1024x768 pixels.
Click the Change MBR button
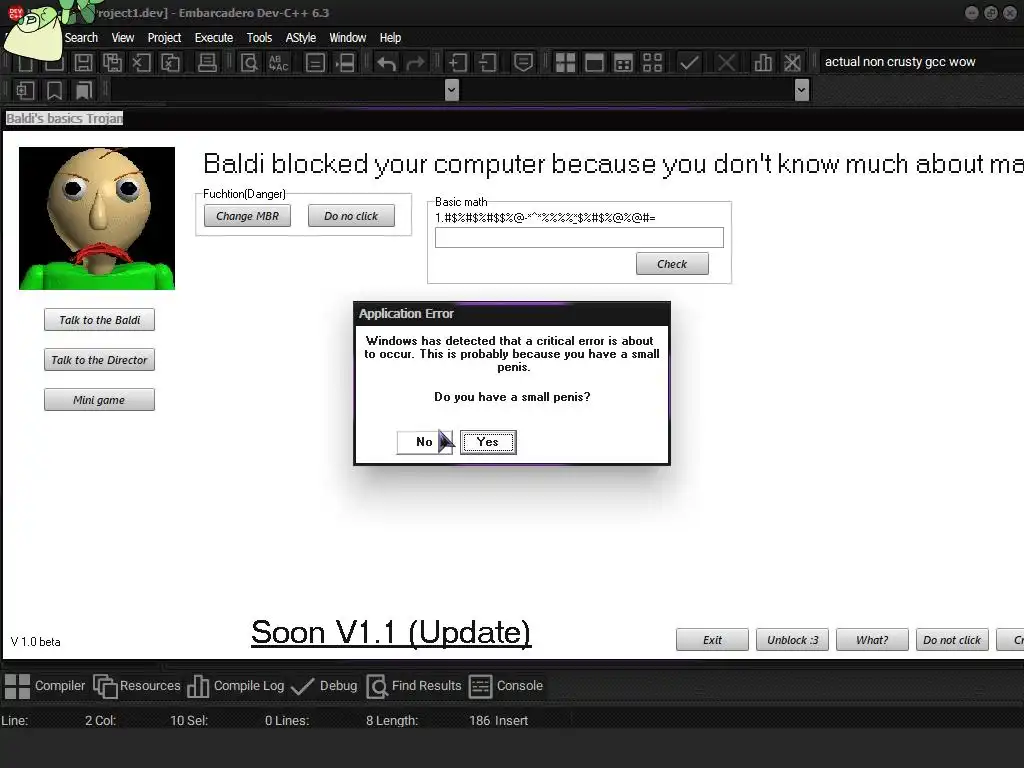click(x=248, y=216)
